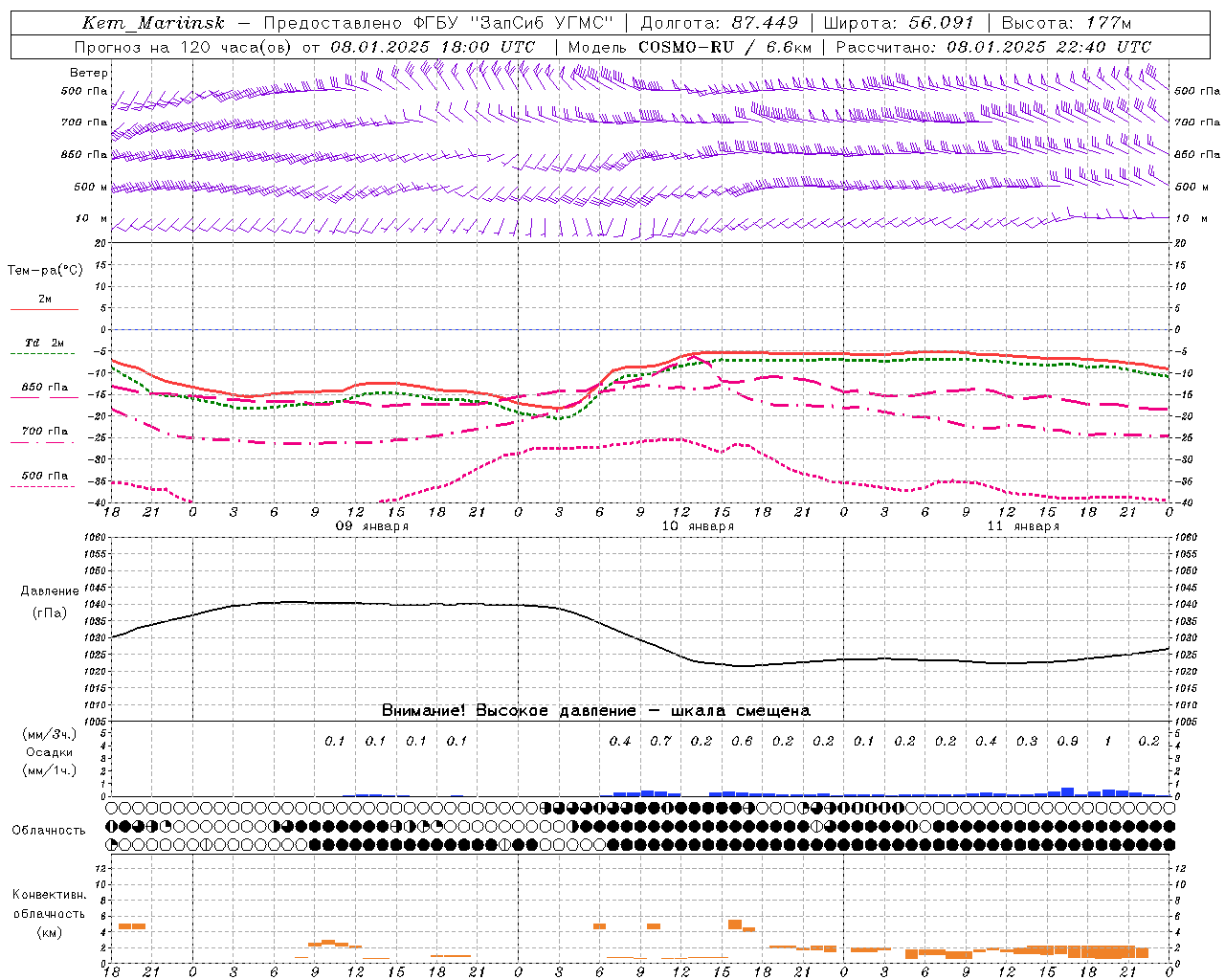Screen dimensions: 1225x980
Task: Click the (мм/3ч.) precipitation unit label
Action: [x=50, y=734]
